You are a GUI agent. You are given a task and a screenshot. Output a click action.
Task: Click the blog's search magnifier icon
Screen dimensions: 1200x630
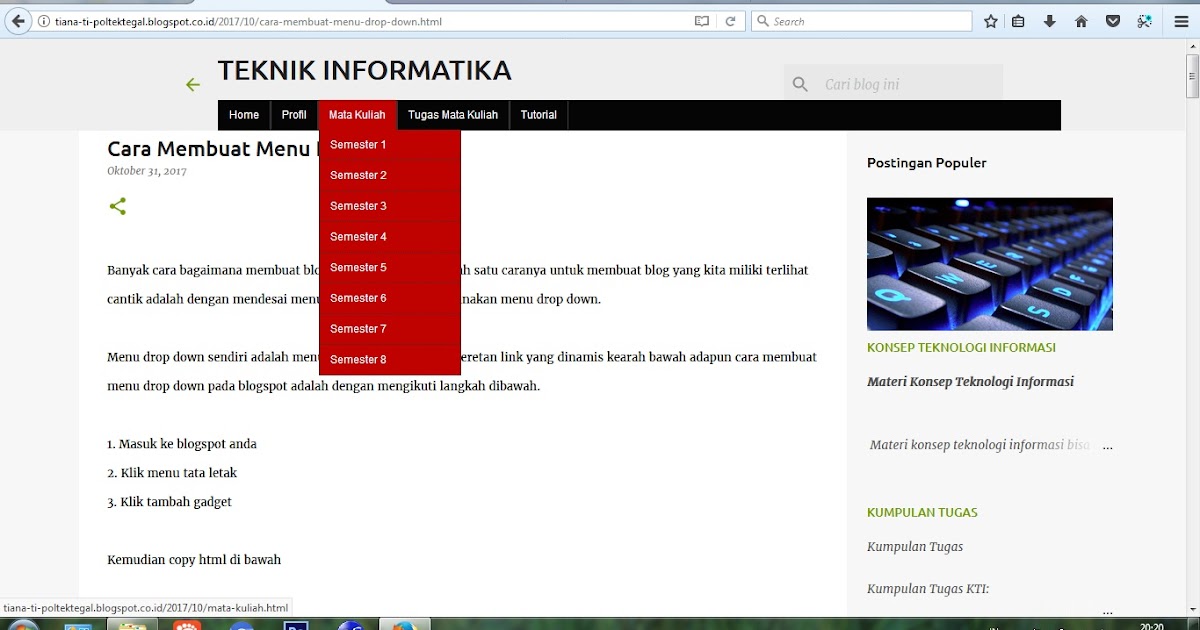[799, 84]
